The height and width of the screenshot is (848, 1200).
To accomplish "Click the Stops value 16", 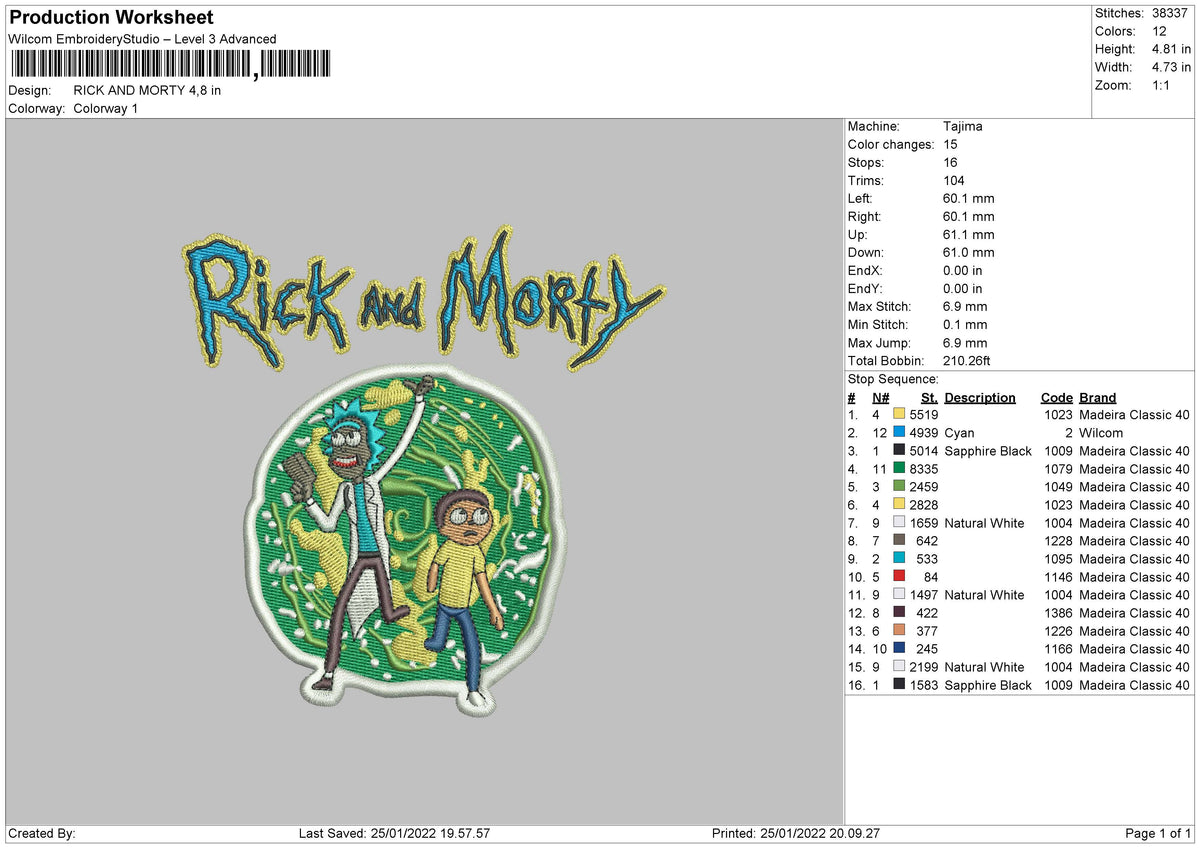I will click(x=951, y=162).
